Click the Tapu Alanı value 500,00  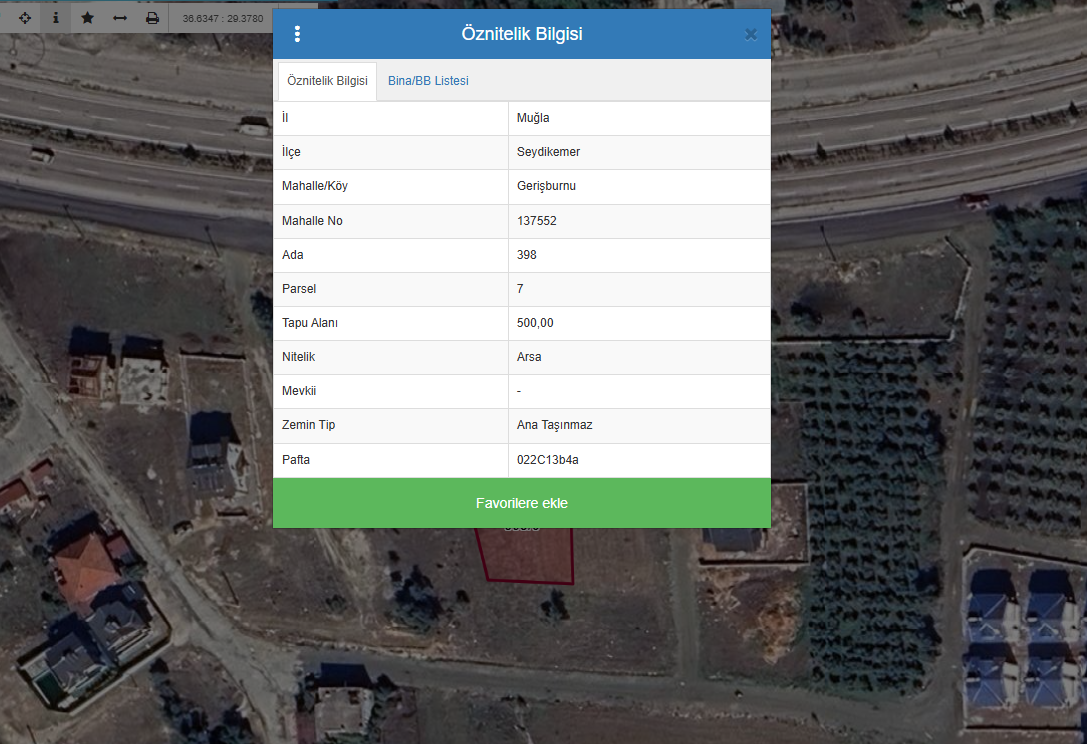click(x=535, y=323)
